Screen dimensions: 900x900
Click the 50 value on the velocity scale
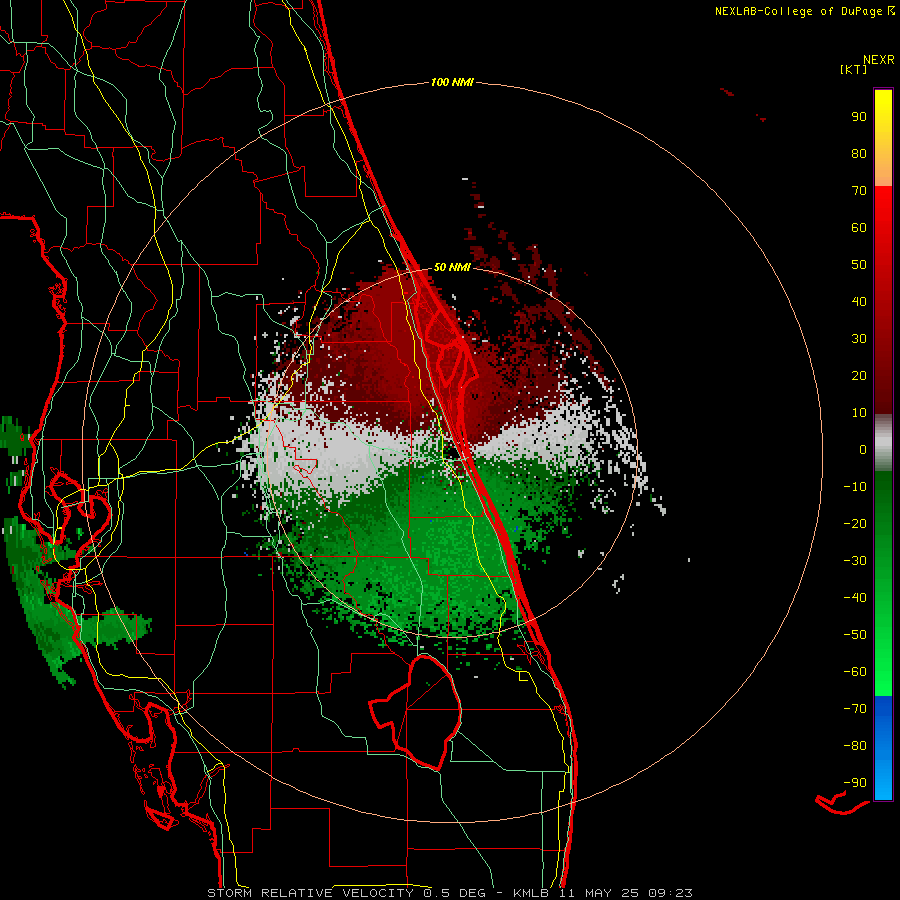tap(859, 265)
